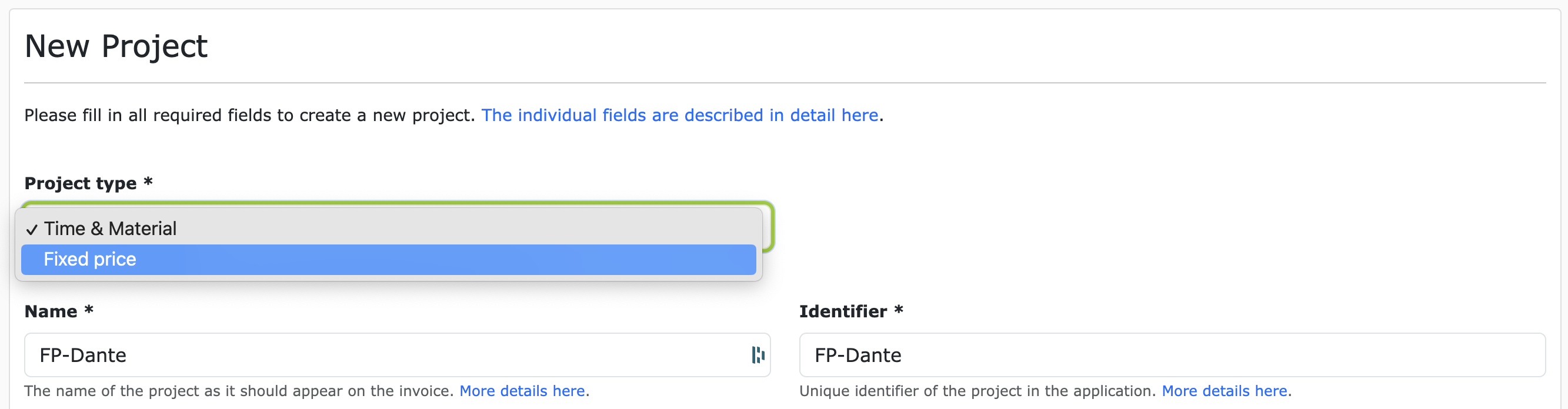Click the Name field label

[x=51, y=311]
